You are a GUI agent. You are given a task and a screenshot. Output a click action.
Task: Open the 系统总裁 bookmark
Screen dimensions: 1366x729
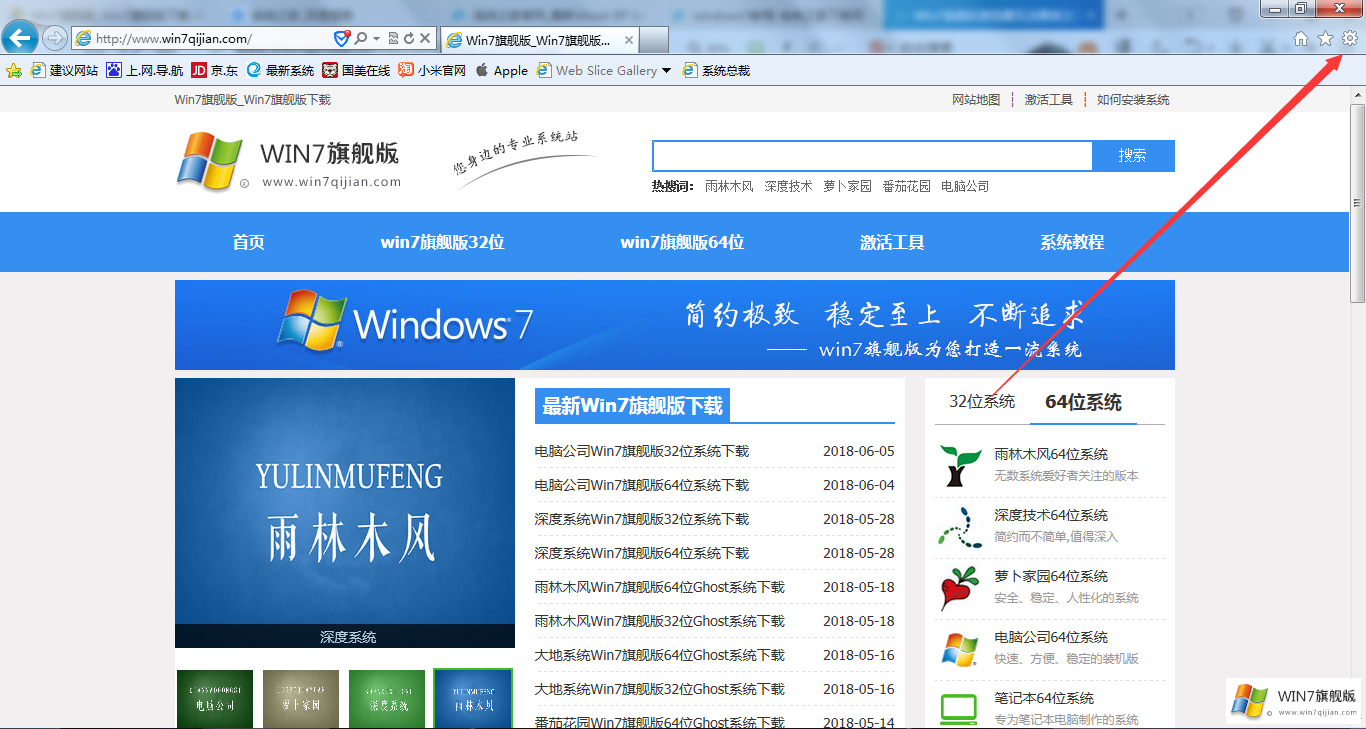tap(716, 70)
